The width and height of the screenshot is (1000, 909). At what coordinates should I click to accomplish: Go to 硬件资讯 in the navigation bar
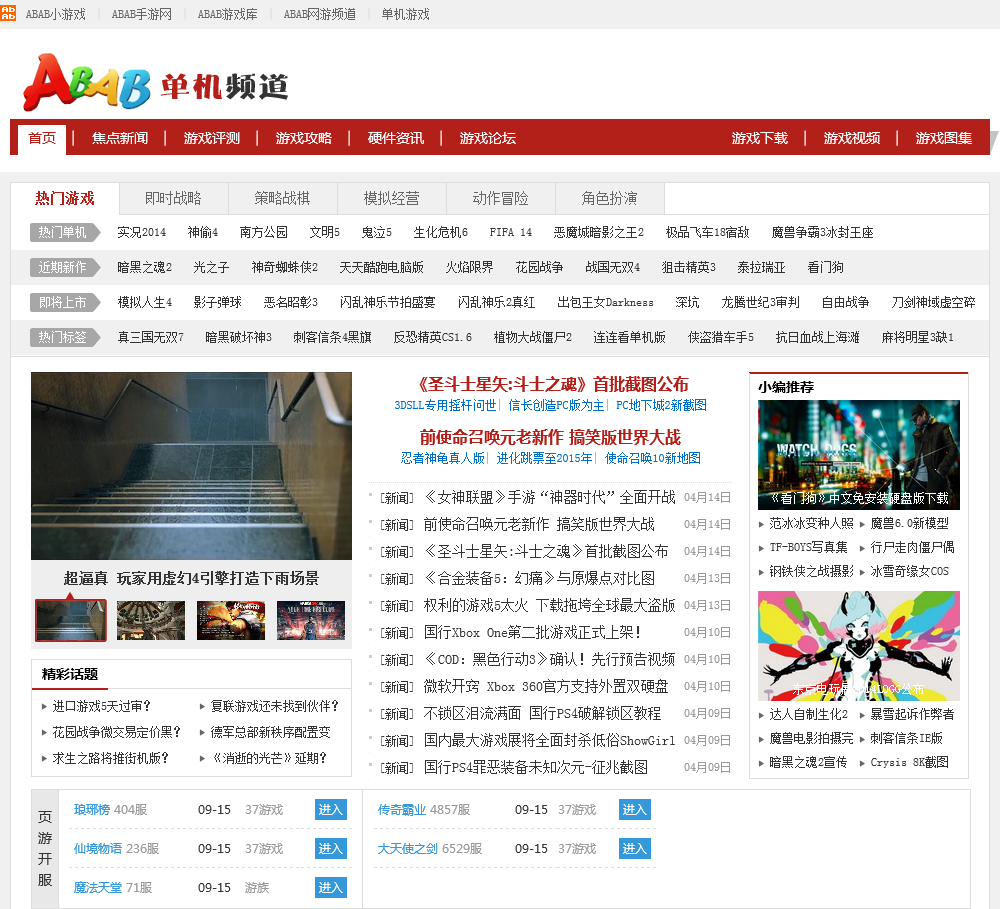tap(396, 138)
